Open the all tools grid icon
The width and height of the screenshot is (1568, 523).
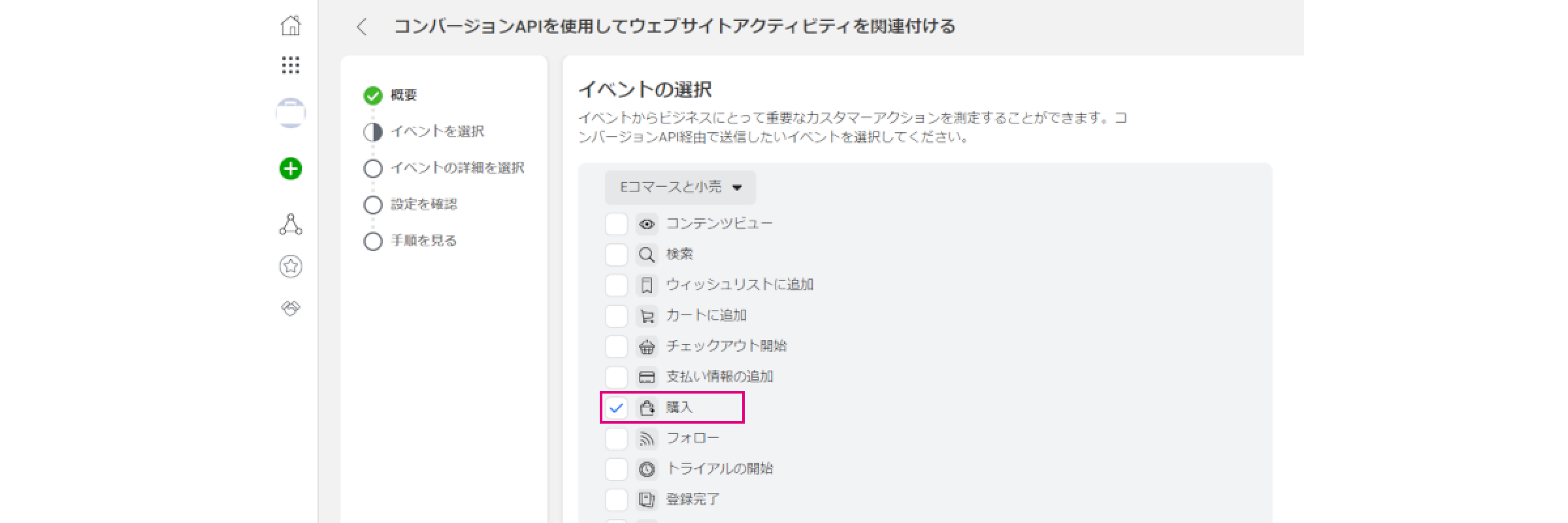click(x=291, y=65)
